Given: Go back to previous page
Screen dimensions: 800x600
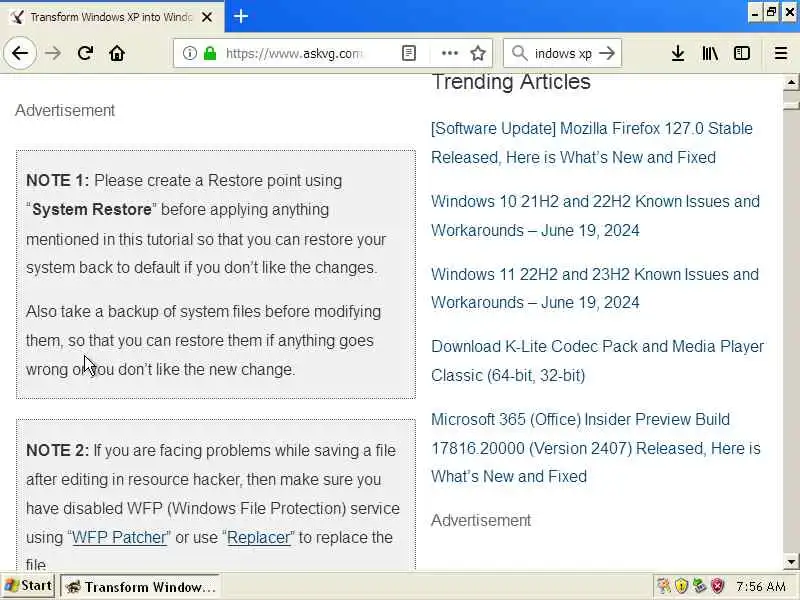Looking at the screenshot, I should pos(20,53).
